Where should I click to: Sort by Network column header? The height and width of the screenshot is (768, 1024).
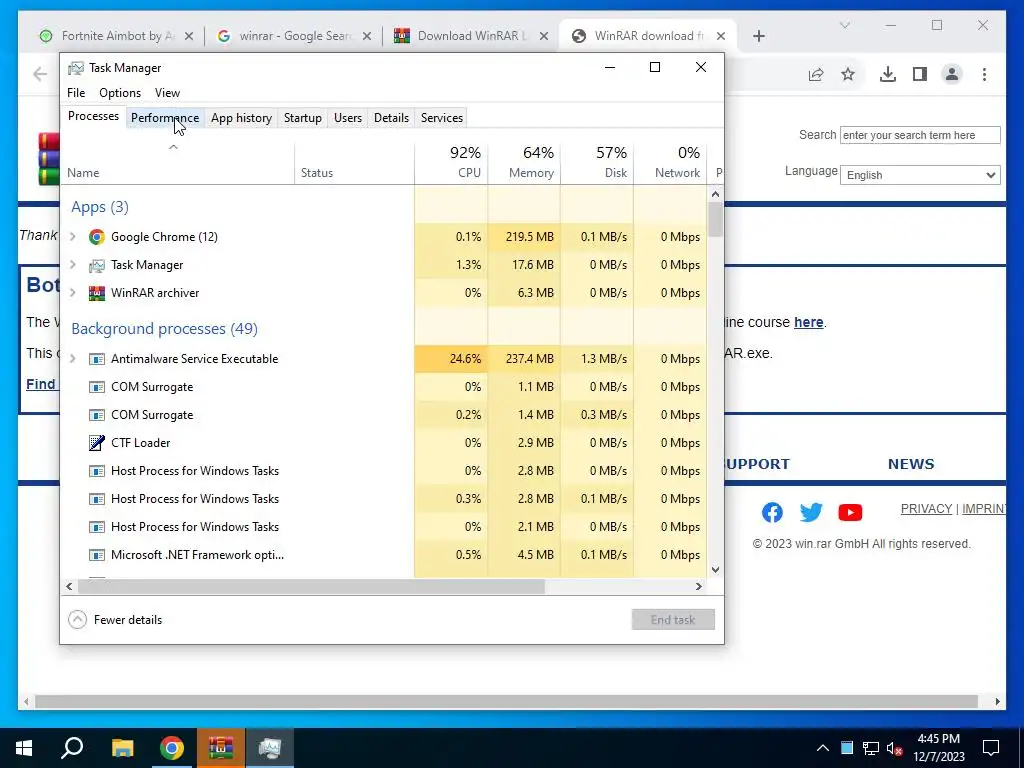[x=670, y=161]
